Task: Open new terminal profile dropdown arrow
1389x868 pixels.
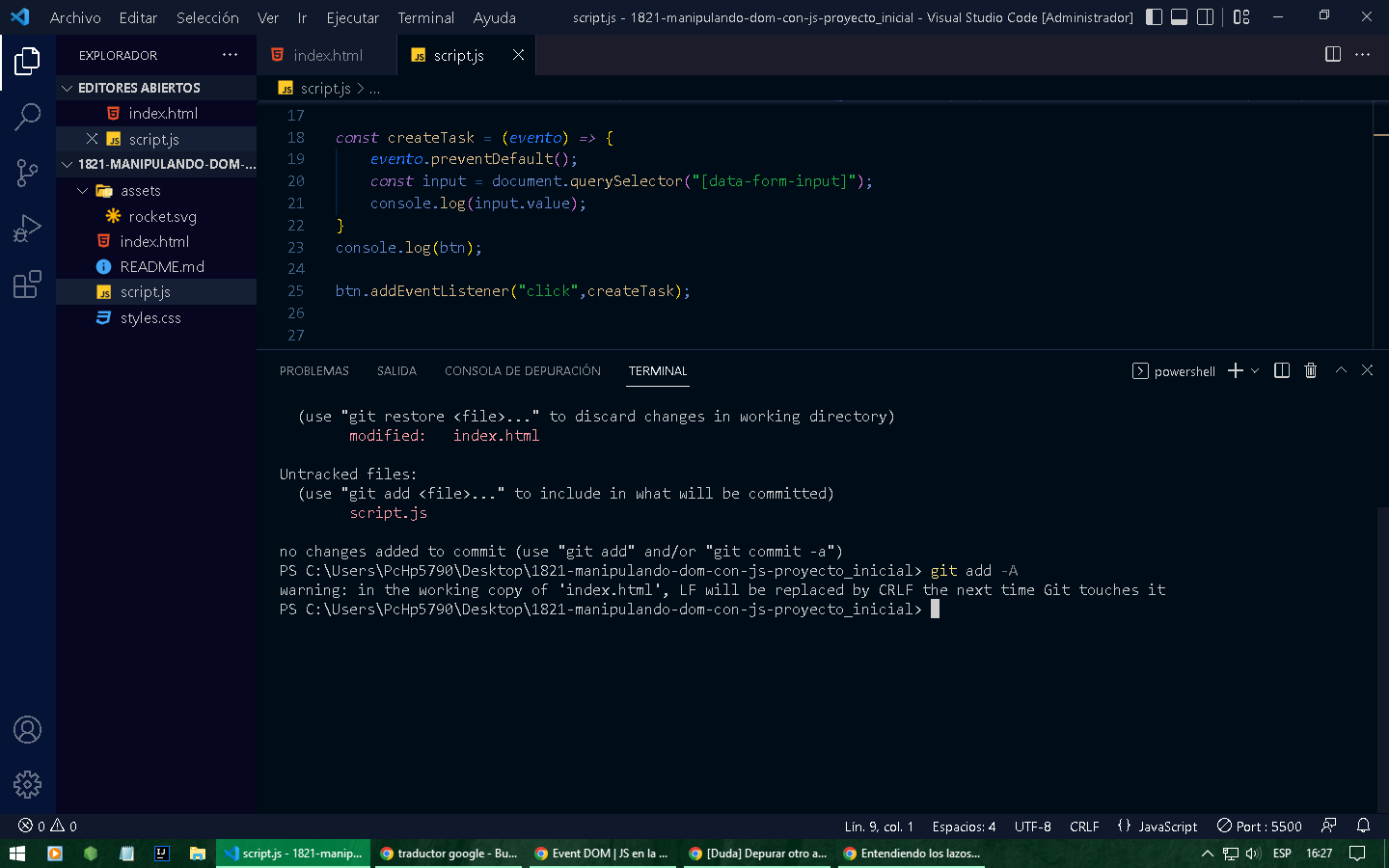Action: click(x=1255, y=370)
